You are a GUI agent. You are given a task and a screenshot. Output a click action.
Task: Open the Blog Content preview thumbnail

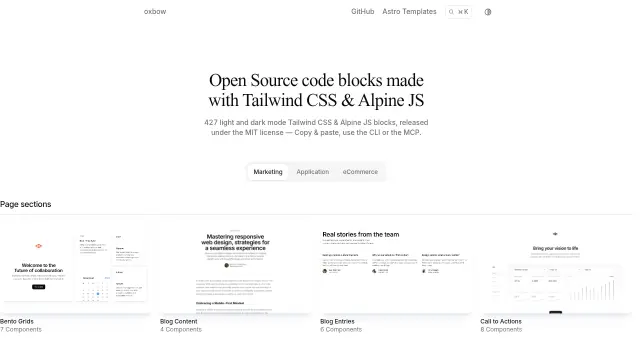pyautogui.click(x=235, y=268)
